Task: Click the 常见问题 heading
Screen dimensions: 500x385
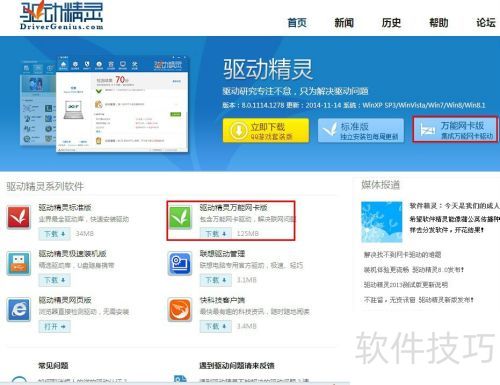Action: [x=53, y=365]
